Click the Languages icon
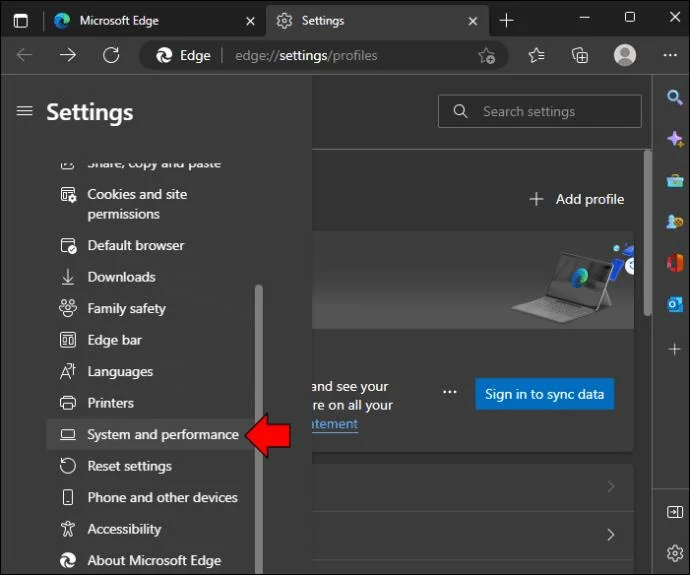Viewport: 690px width, 575px height. (x=68, y=372)
